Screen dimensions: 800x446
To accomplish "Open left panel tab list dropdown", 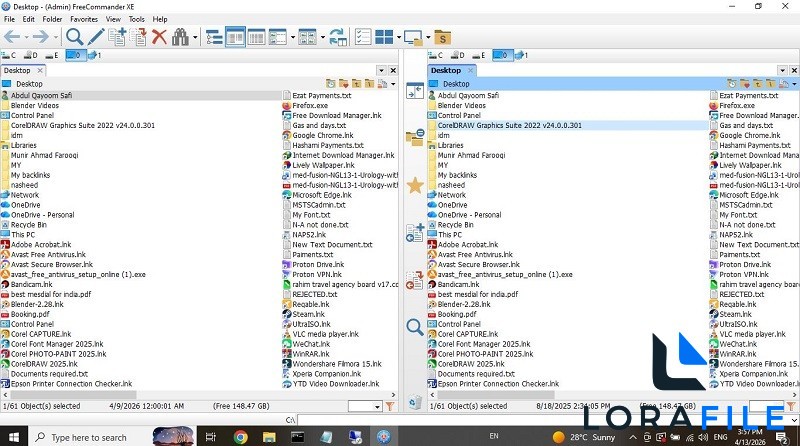I will click(x=381, y=70).
